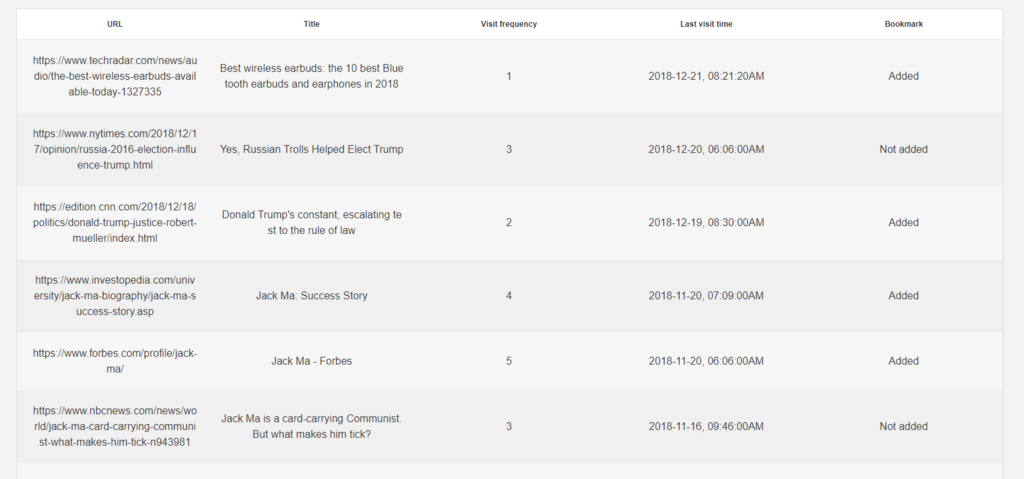This screenshot has width=1024, height=479.
Task: Click the 2018-12-19 last visit time cell
Action: click(706, 223)
